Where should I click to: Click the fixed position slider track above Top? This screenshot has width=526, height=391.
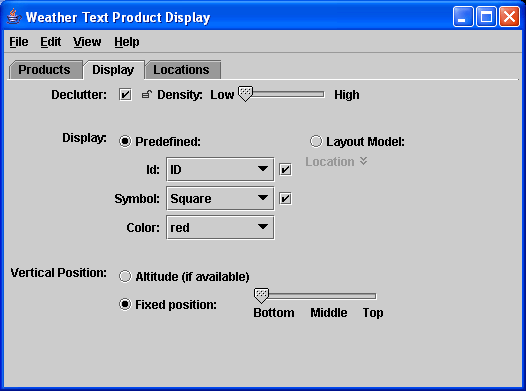click(371, 296)
